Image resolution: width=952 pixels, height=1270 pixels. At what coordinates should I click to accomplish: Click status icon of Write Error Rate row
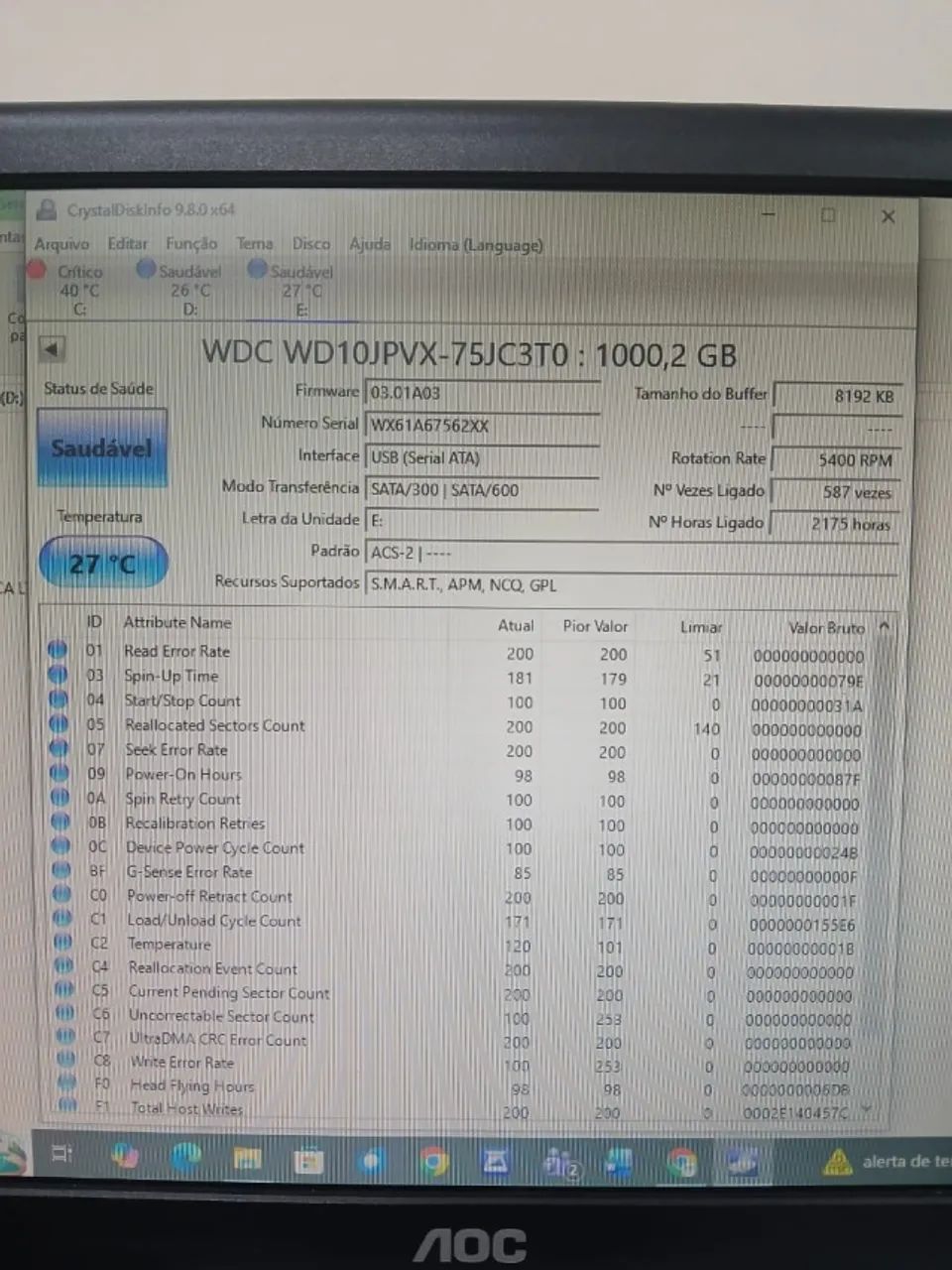[66, 1060]
